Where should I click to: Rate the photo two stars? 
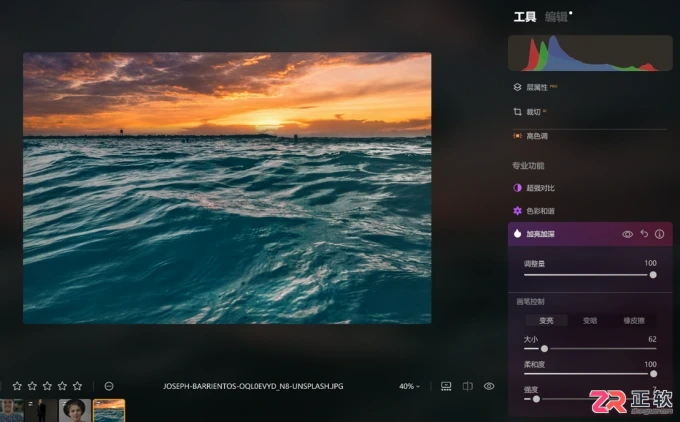coord(33,386)
